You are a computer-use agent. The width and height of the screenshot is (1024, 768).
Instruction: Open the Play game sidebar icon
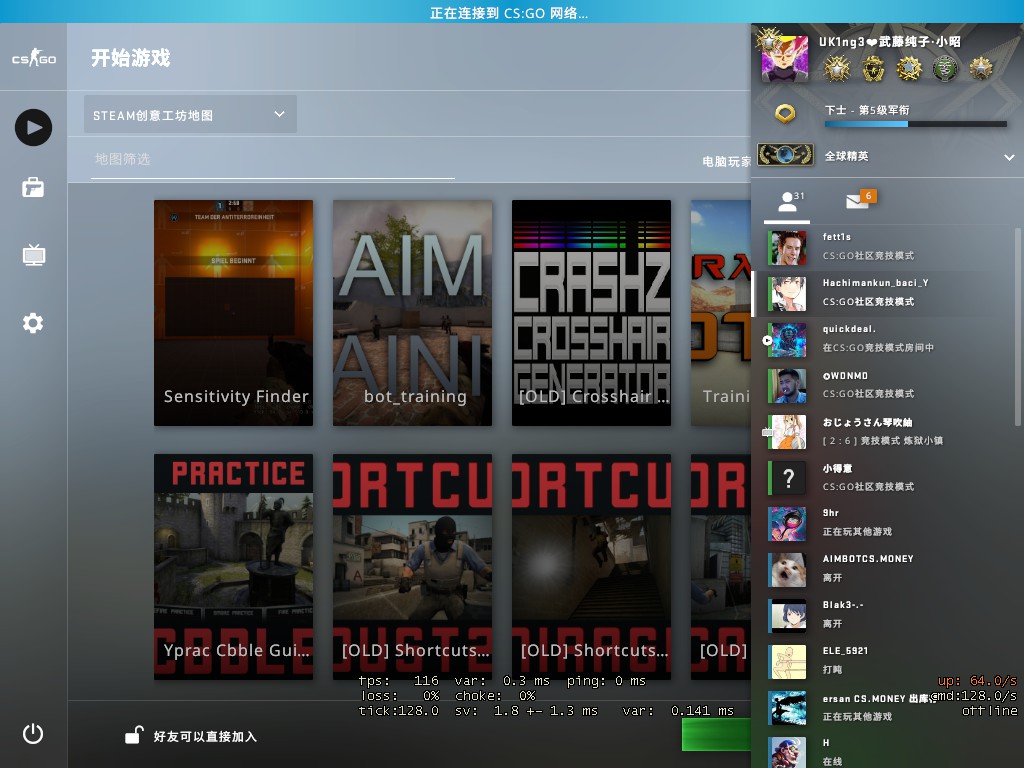click(33, 127)
